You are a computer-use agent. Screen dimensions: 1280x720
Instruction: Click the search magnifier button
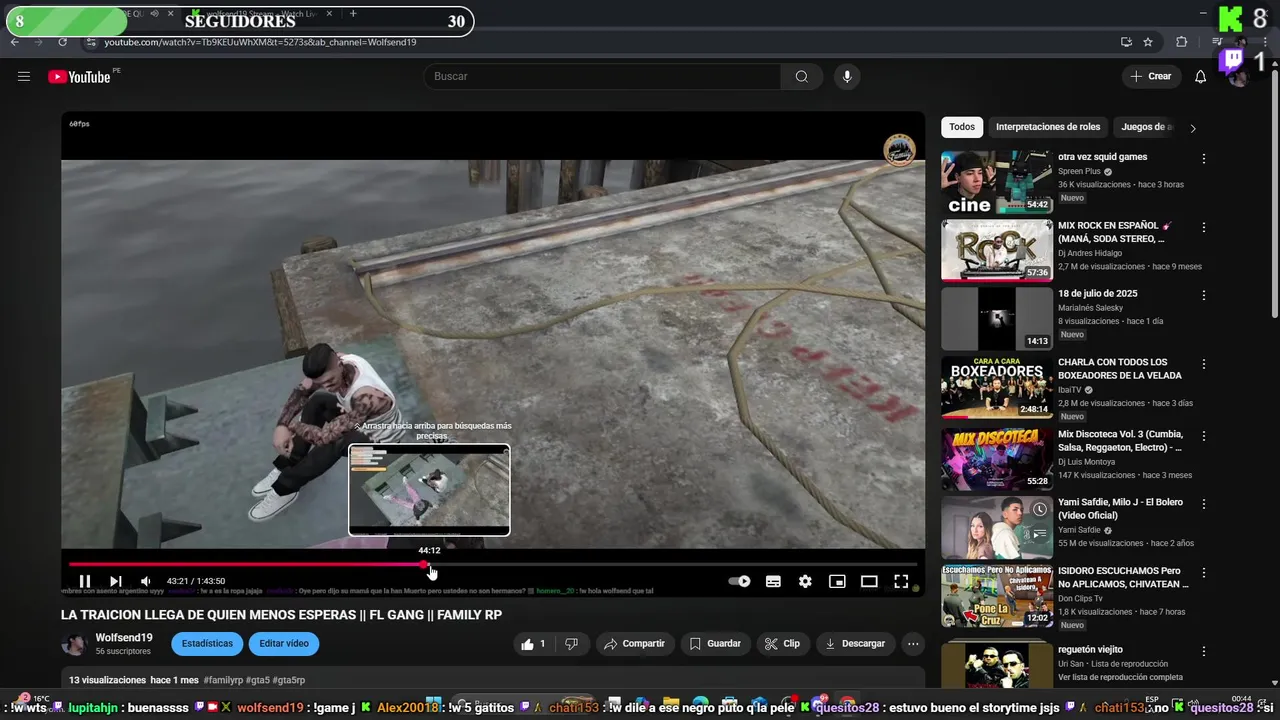click(x=802, y=77)
